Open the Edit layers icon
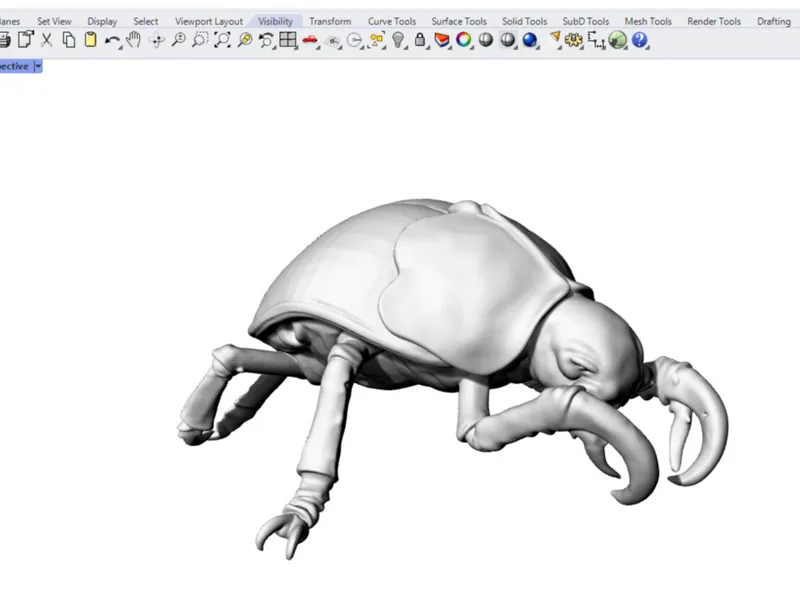Viewport: 800px width, 600px height. click(442, 40)
